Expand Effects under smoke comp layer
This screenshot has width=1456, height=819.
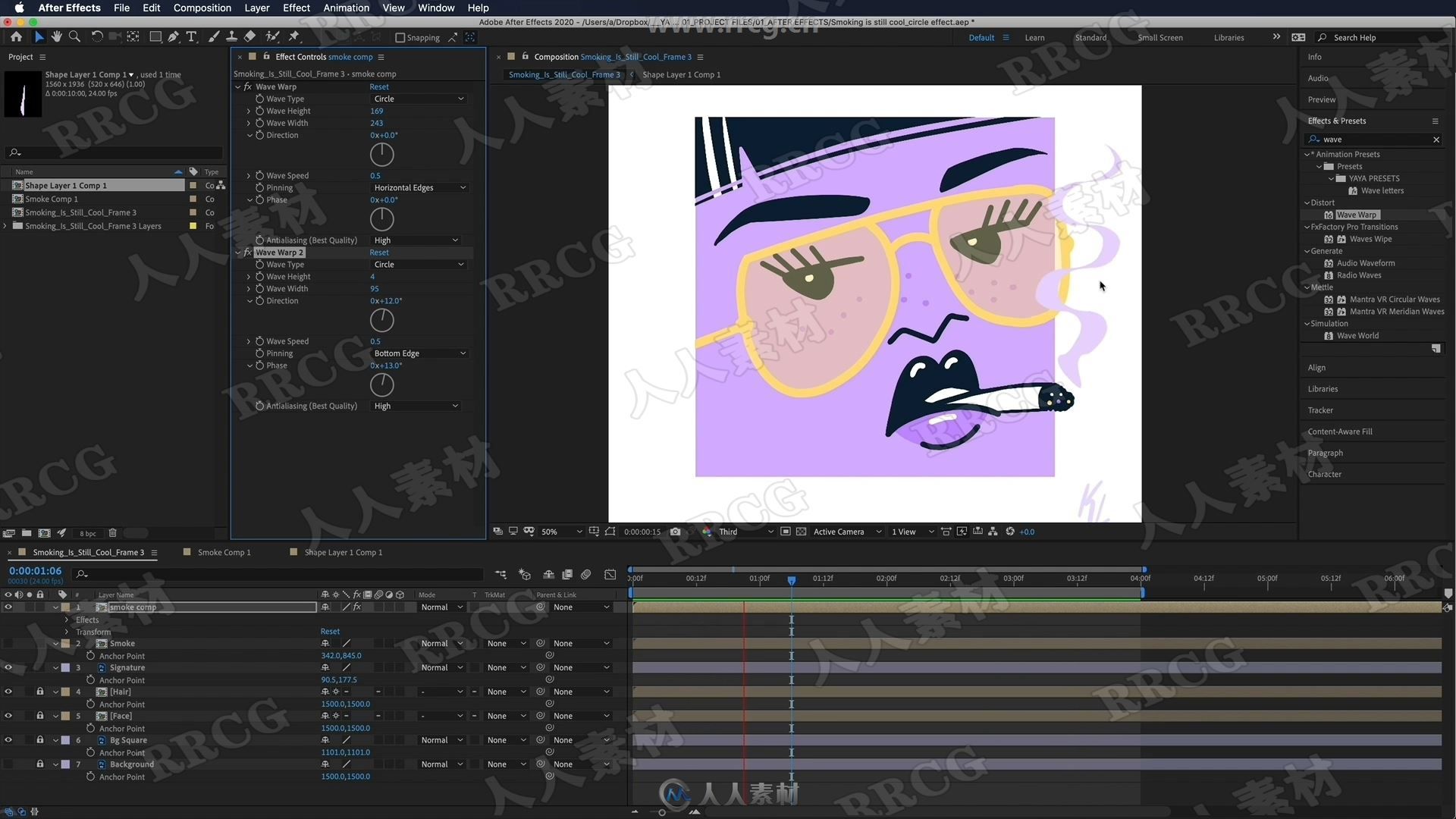pos(67,620)
